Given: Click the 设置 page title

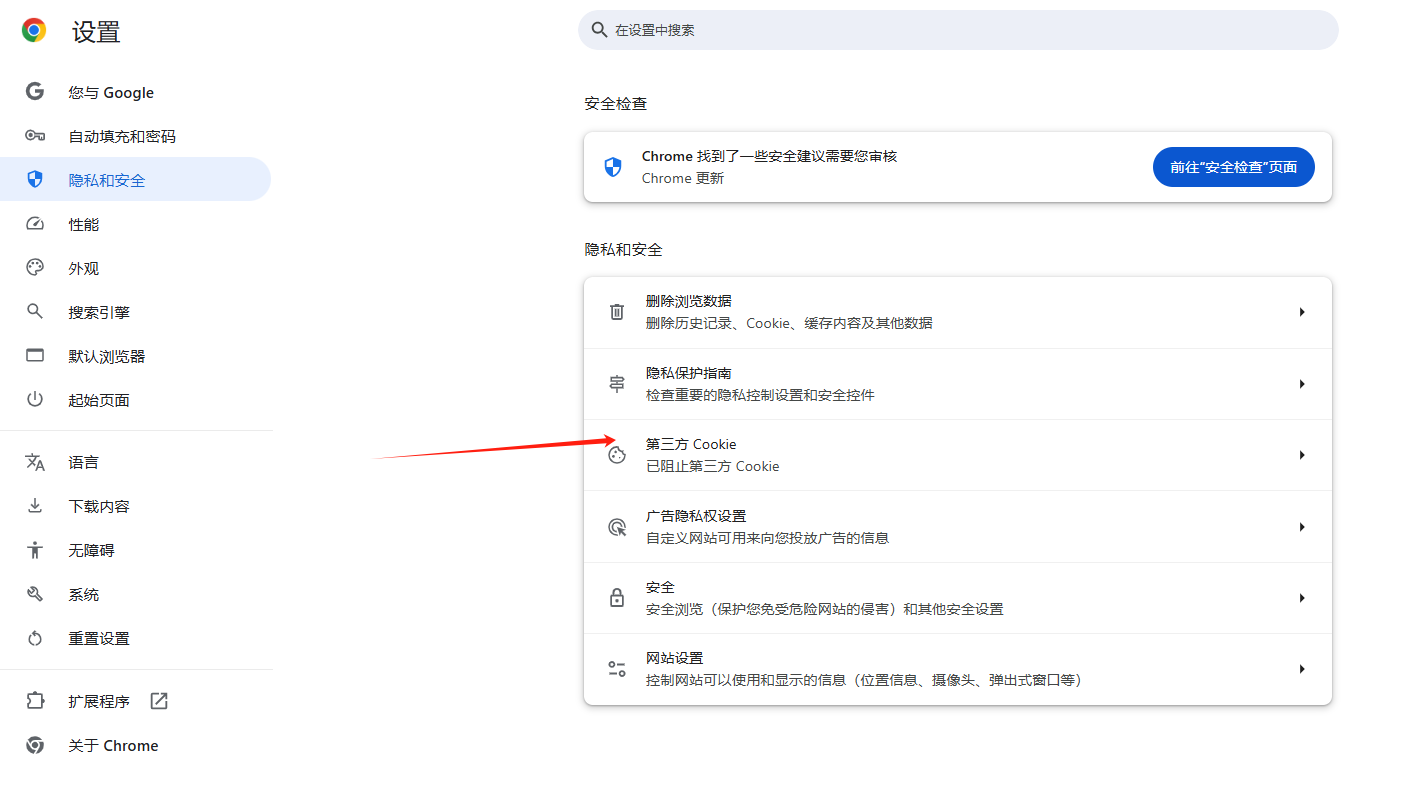Looking at the screenshot, I should 96,32.
